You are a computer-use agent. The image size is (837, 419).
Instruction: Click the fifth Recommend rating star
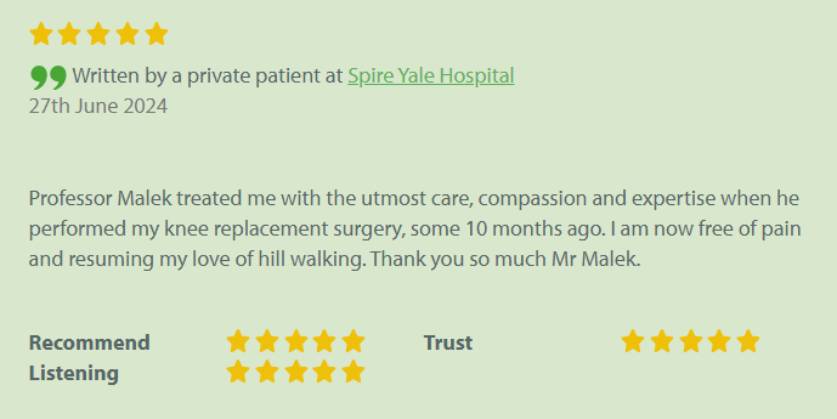(353, 342)
